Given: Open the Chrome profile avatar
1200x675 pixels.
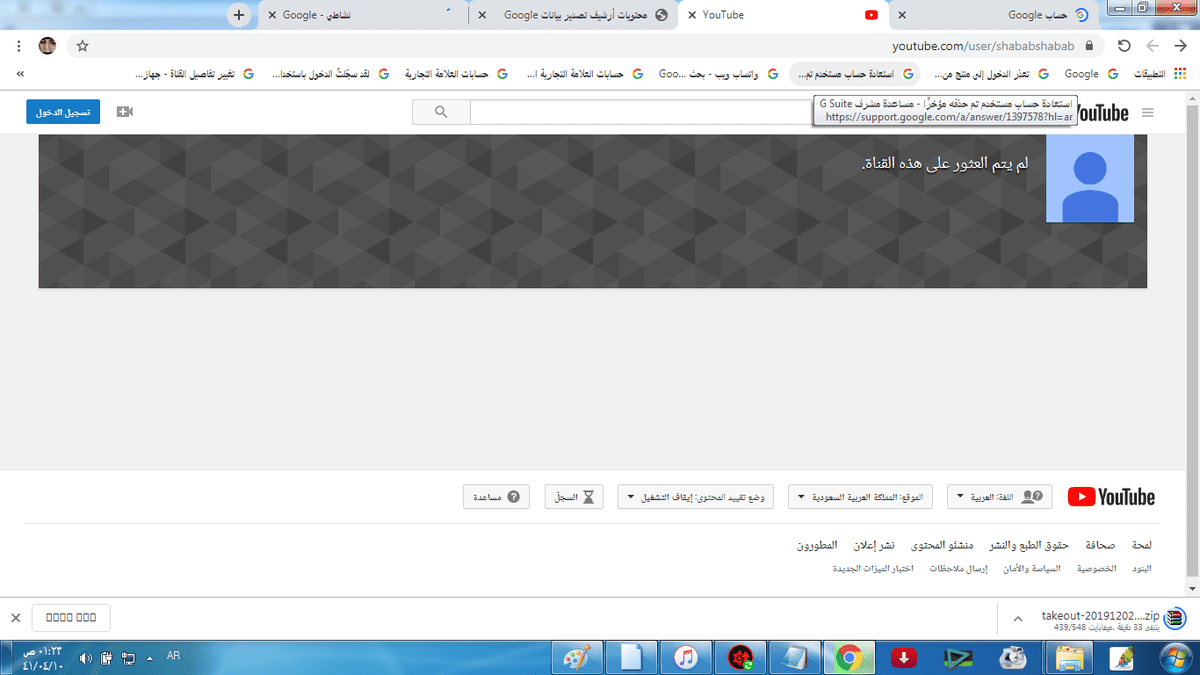Looking at the screenshot, I should tap(47, 46).
